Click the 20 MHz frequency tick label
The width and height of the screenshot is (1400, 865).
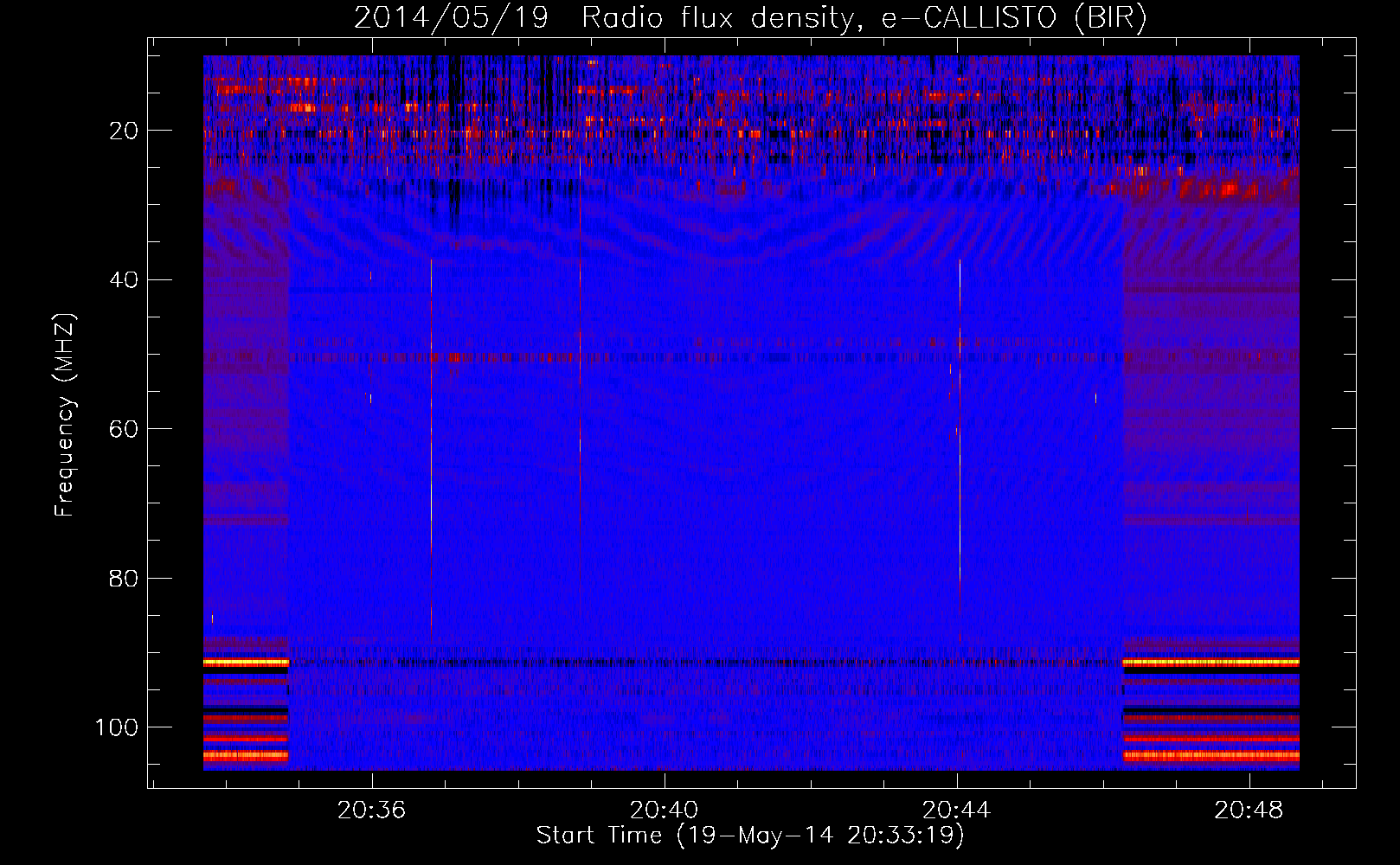coord(125,131)
